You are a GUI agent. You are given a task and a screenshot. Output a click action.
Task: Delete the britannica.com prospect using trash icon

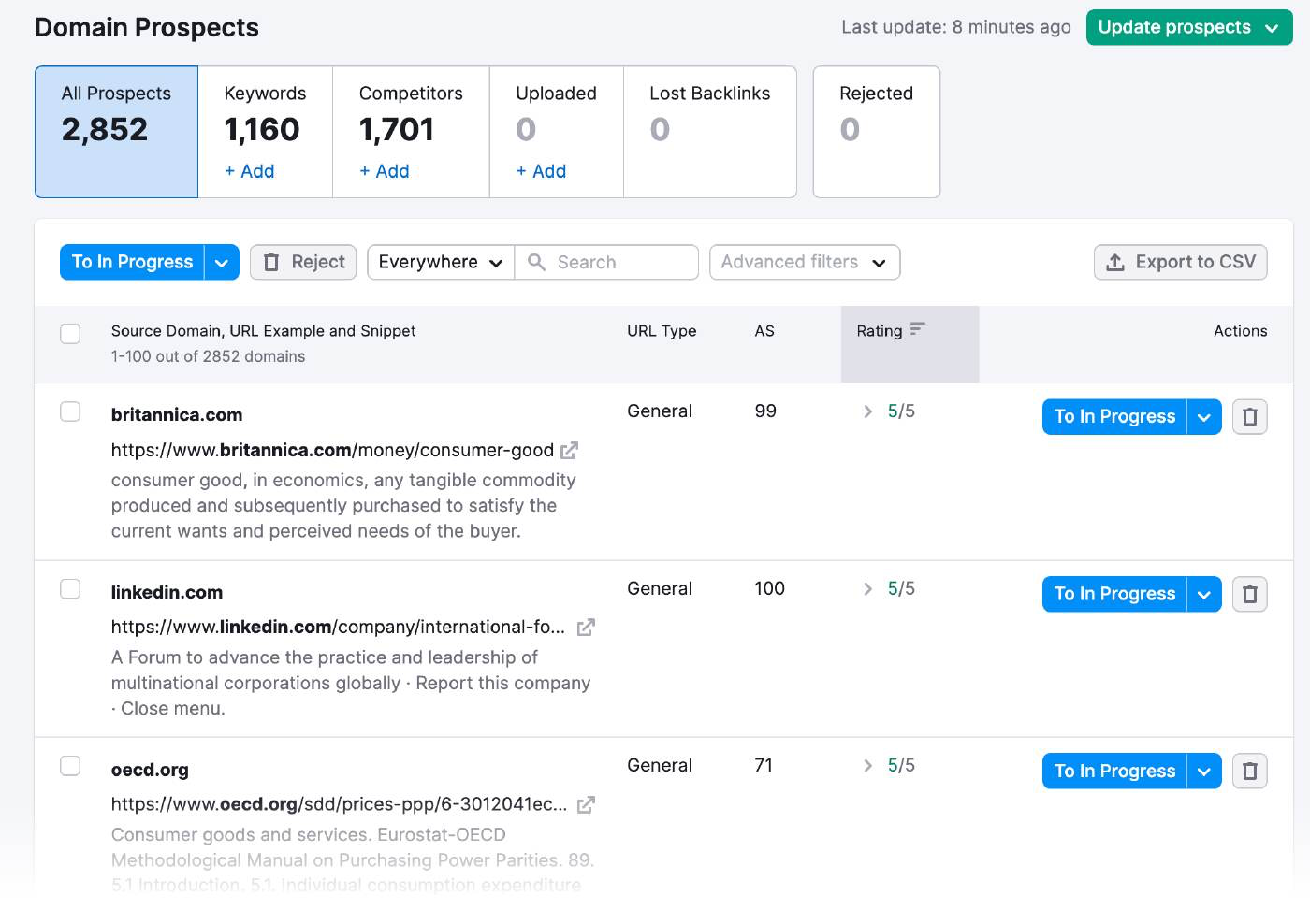[1249, 416]
